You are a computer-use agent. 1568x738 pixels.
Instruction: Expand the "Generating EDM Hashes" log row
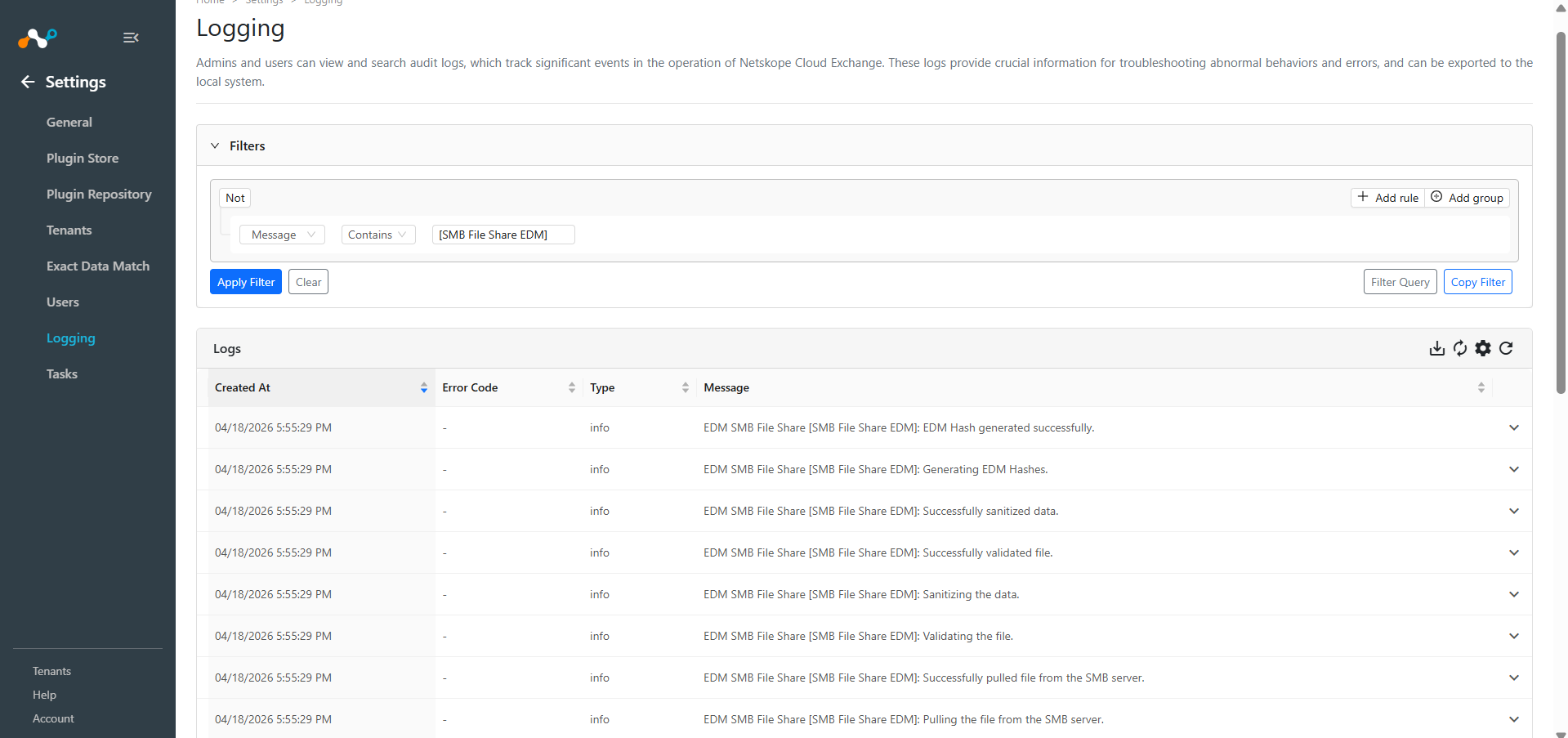[1514, 470]
